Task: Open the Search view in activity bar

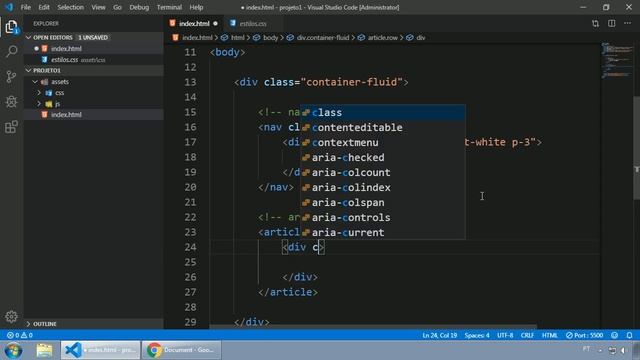Action: click(x=11, y=51)
